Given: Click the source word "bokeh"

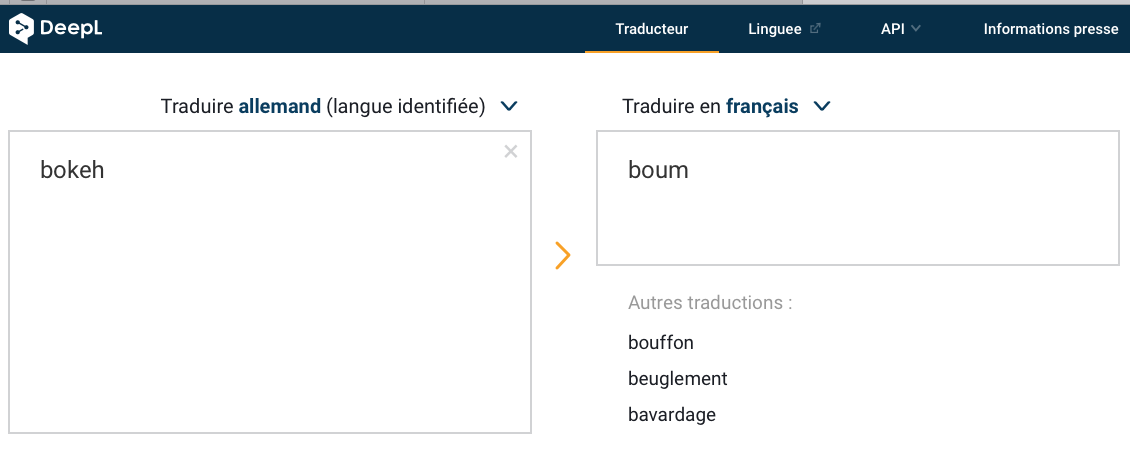Looking at the screenshot, I should (72, 170).
